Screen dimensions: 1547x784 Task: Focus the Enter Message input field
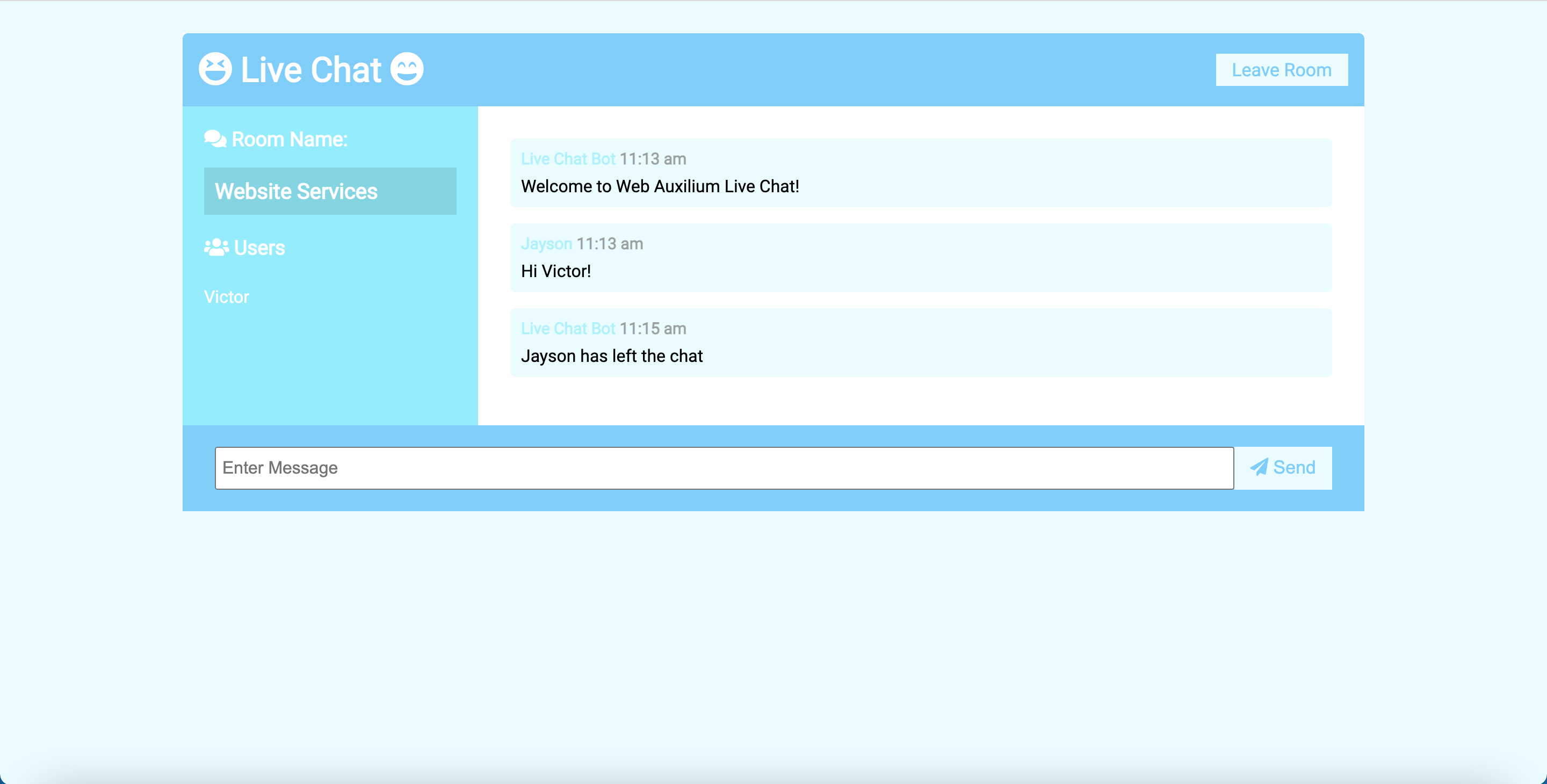pos(724,468)
